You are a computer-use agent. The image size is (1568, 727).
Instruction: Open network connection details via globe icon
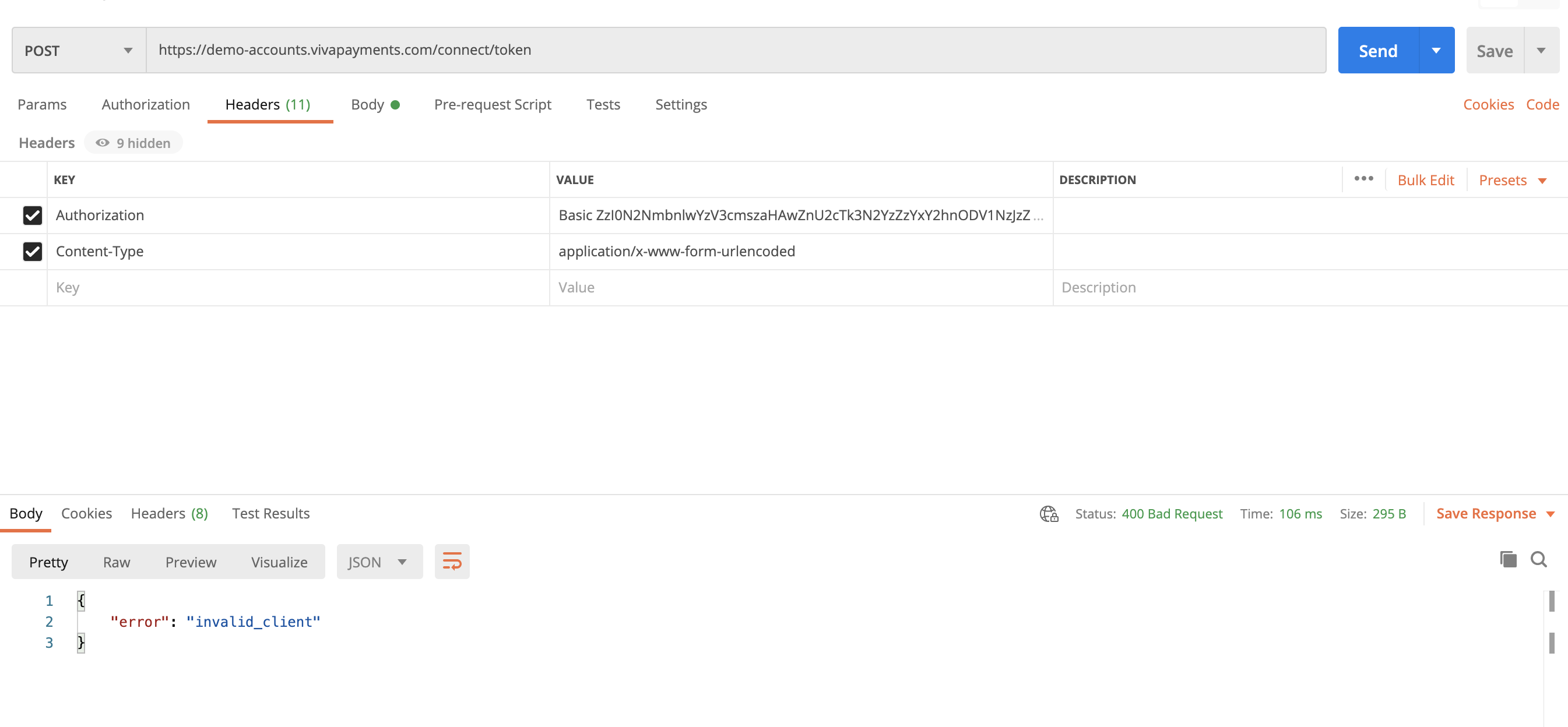(x=1048, y=513)
